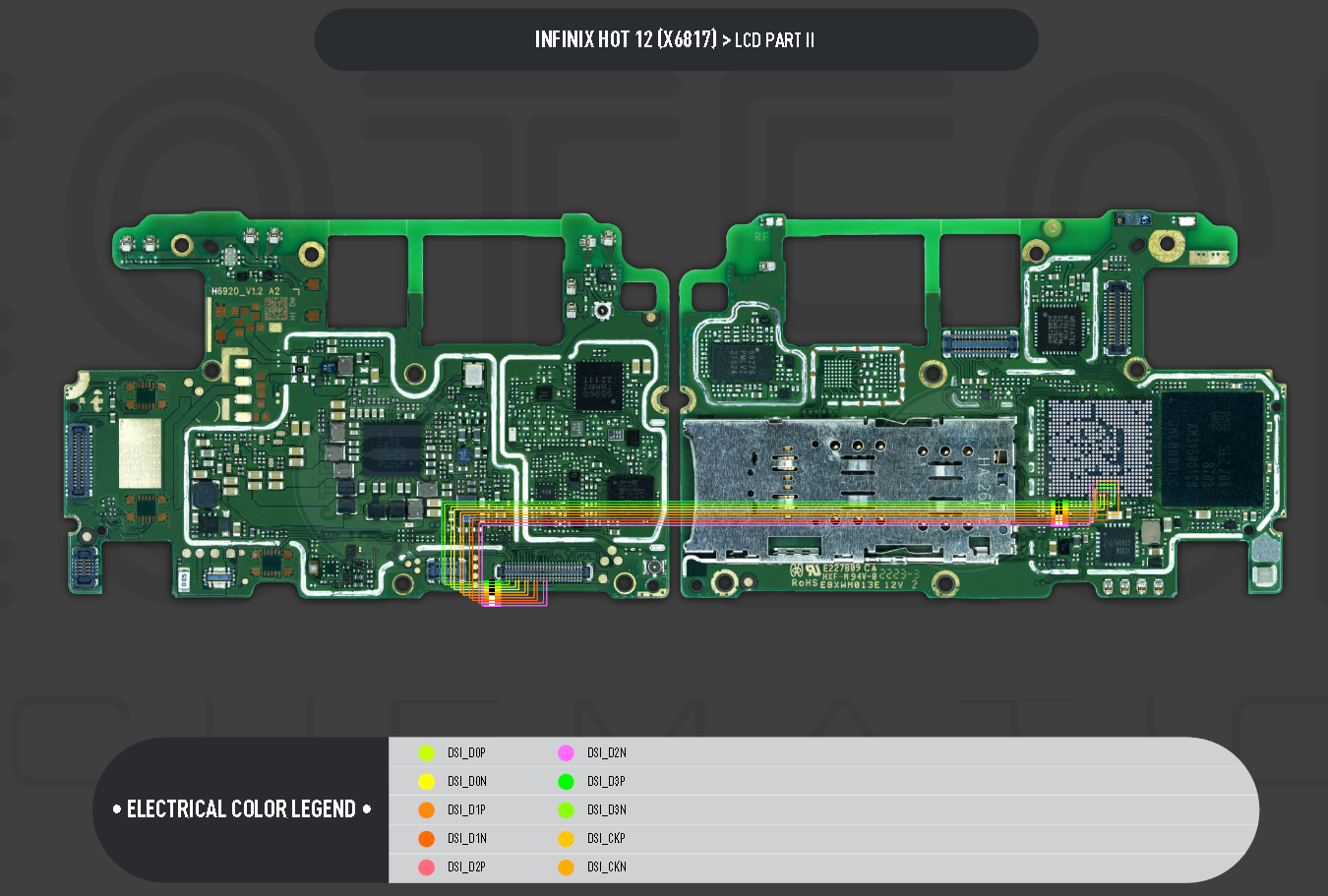Click the black memory chip on right board

1213,448
